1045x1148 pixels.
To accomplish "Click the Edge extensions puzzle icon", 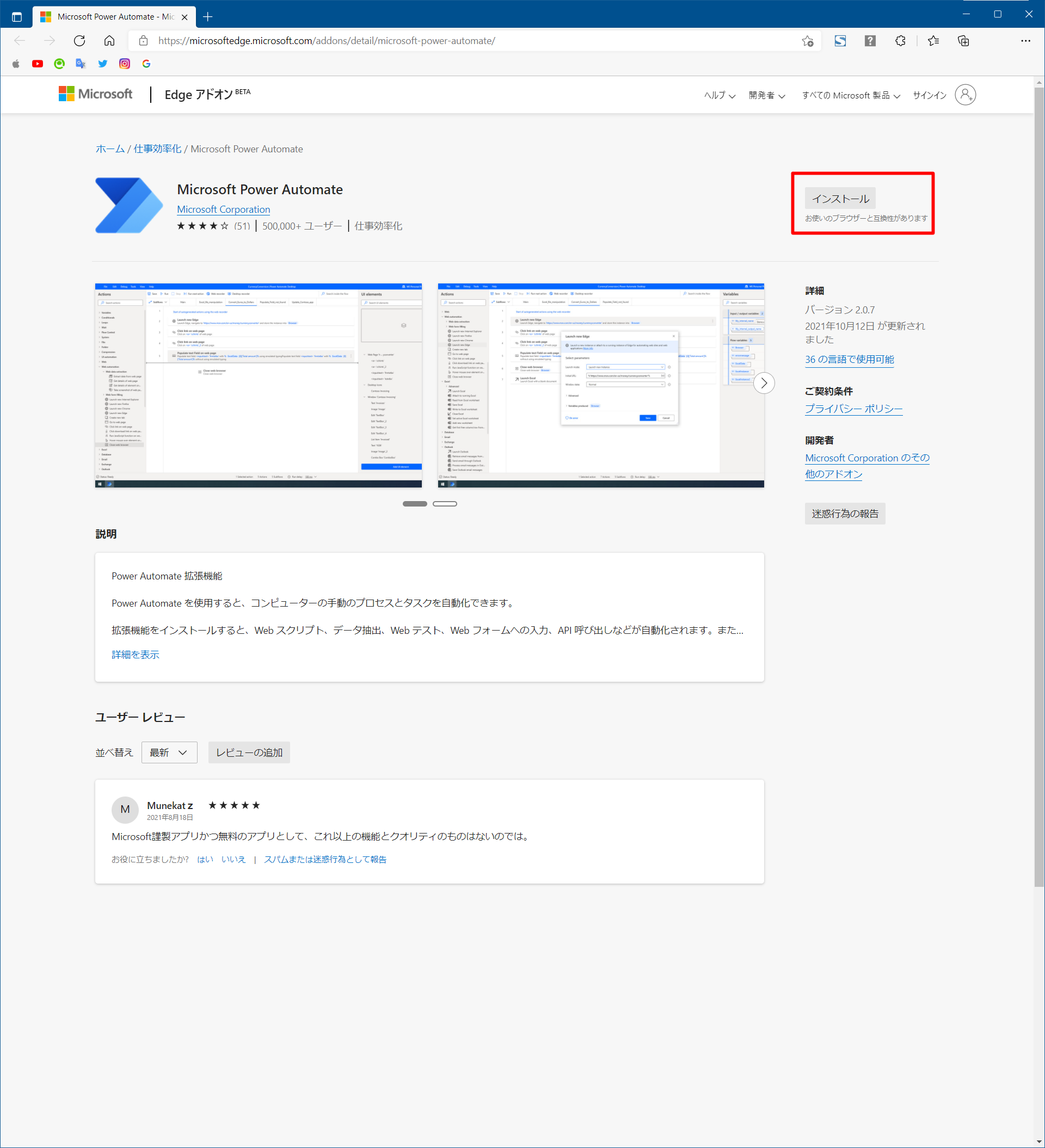I will point(900,40).
